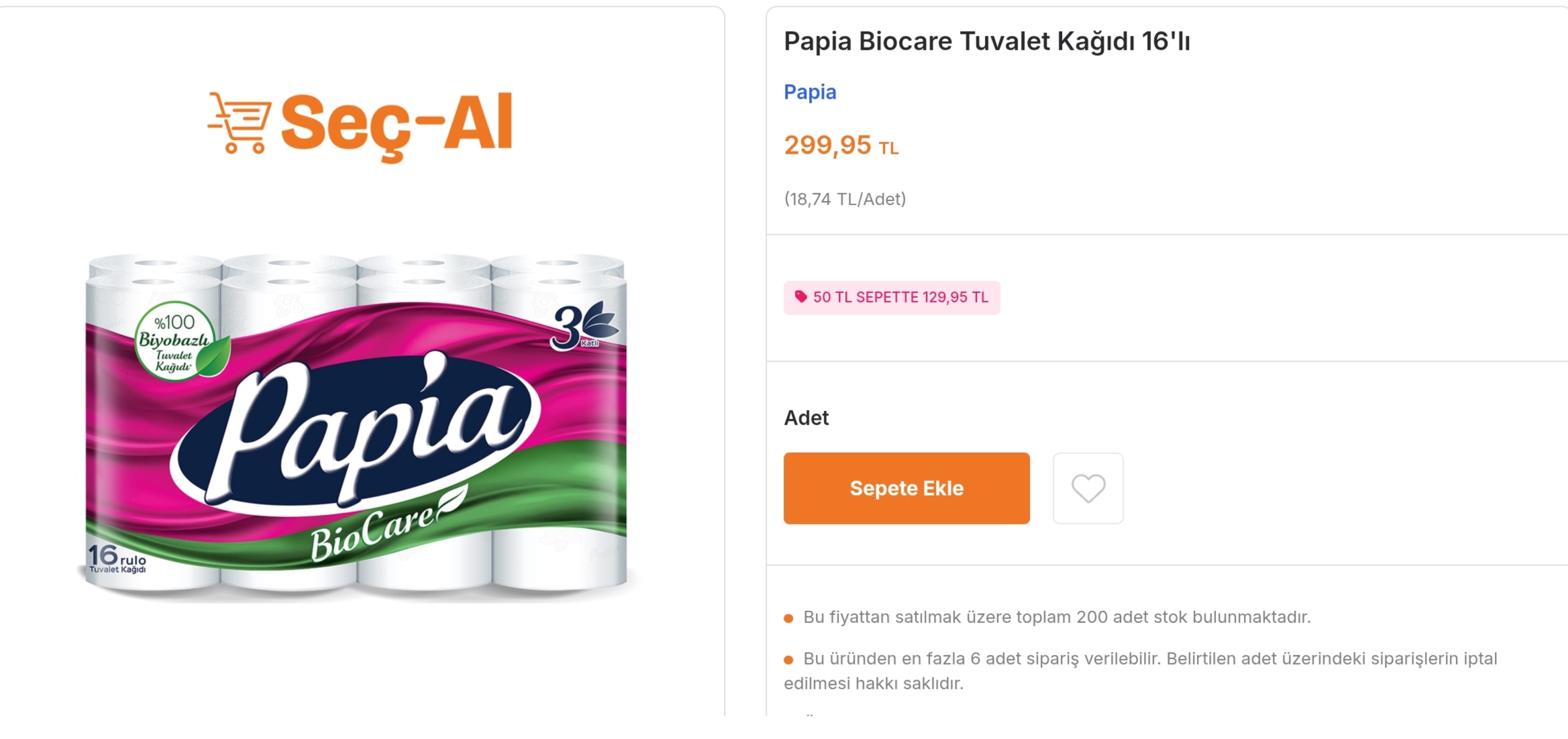Click the Seç-Al orange brand text
1568x739 pixels.
click(x=397, y=124)
